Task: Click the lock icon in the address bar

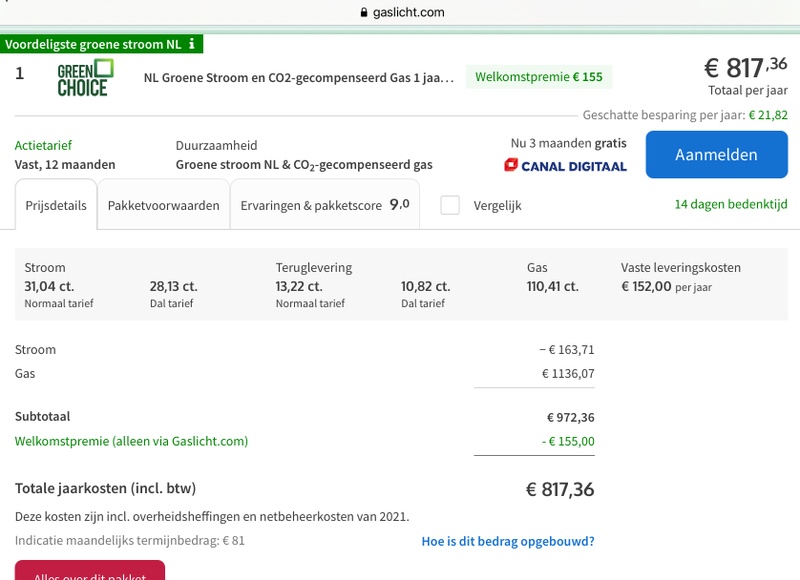Action: [363, 13]
